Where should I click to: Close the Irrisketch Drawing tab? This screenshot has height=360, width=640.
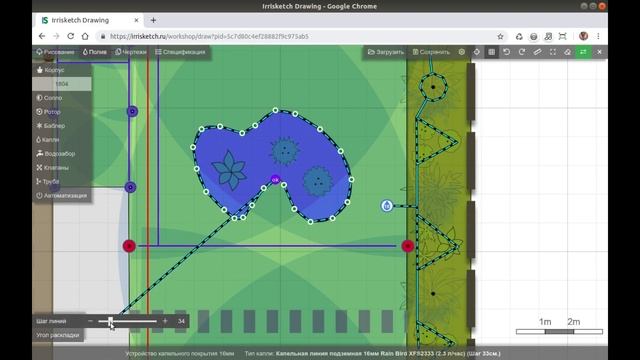[136, 20]
